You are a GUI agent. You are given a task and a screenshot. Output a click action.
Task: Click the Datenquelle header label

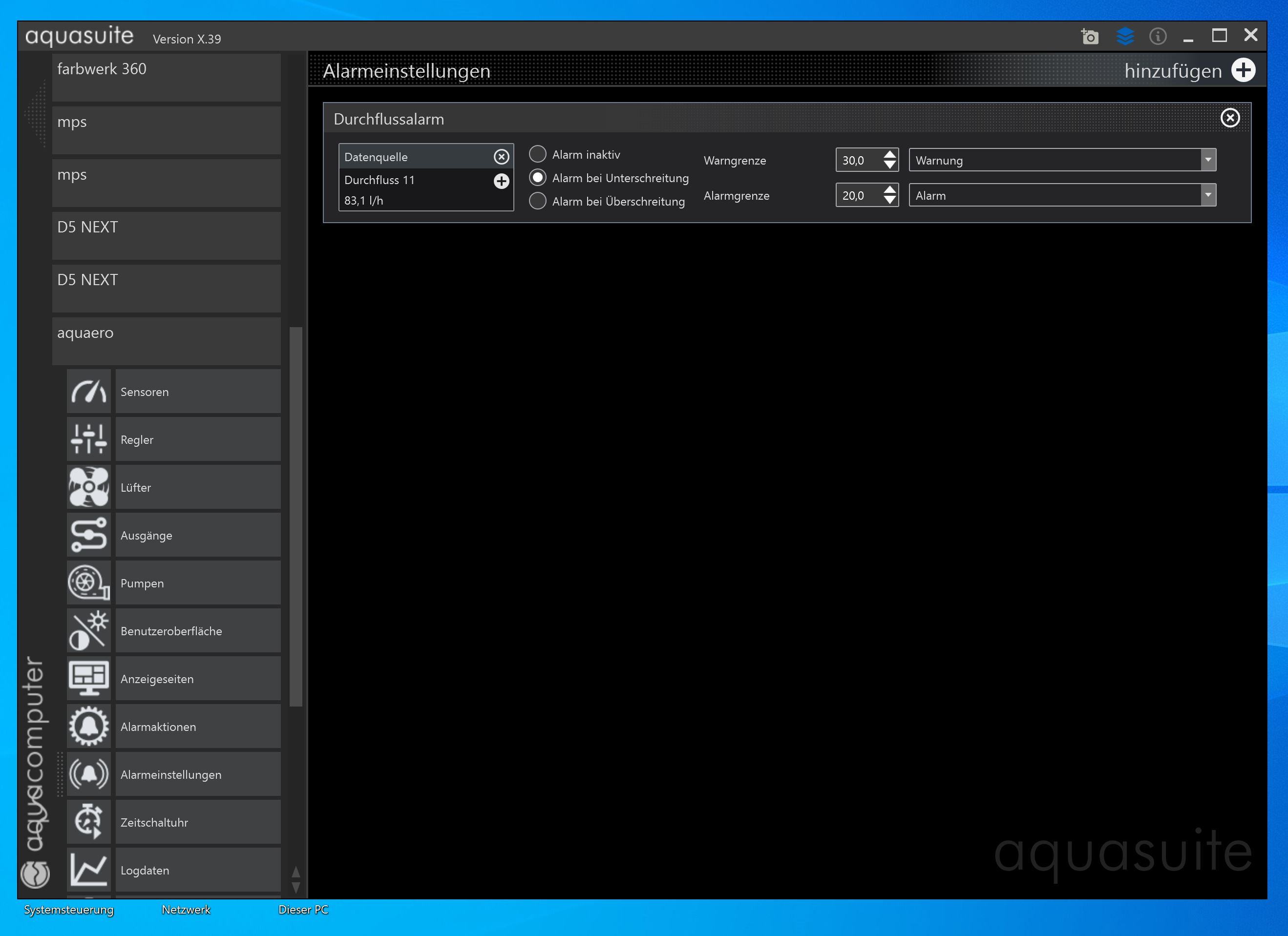click(376, 157)
